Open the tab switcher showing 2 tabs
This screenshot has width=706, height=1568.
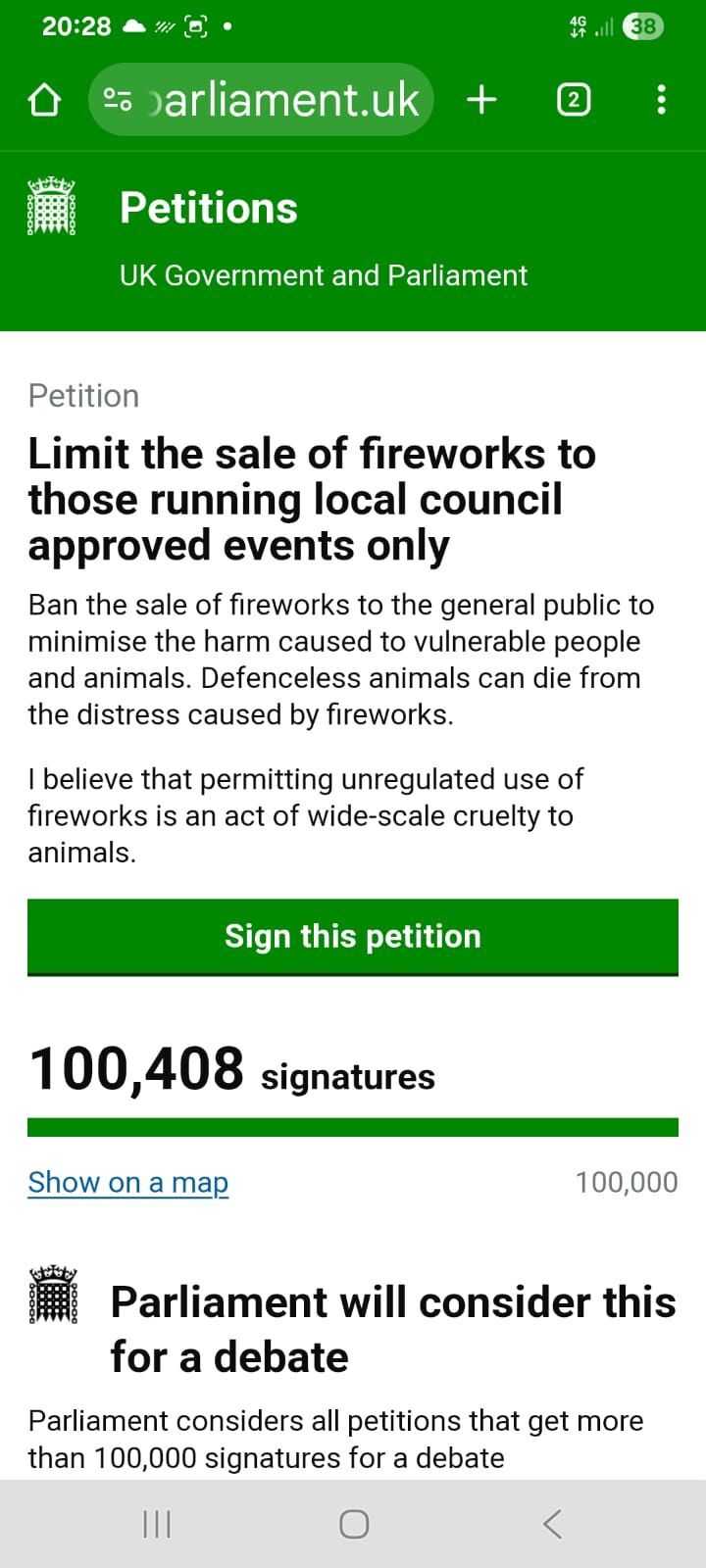tap(574, 100)
